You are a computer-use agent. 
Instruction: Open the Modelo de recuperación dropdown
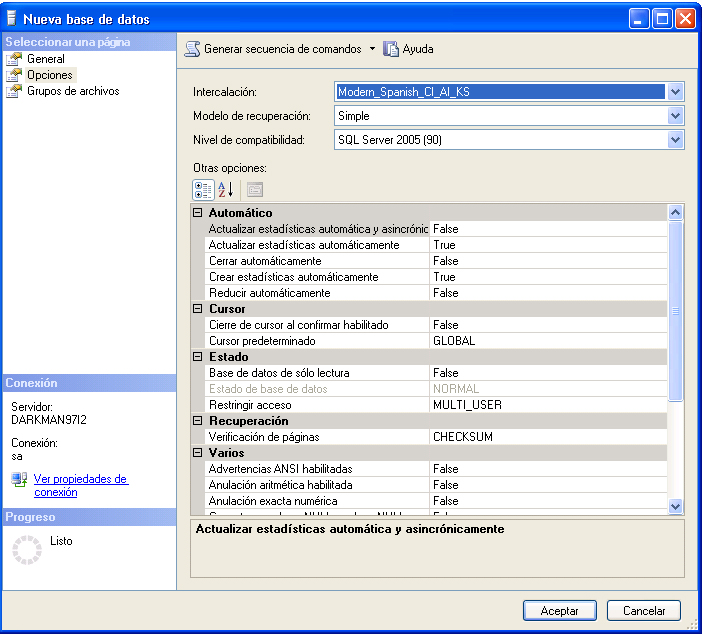pyautogui.click(x=675, y=116)
